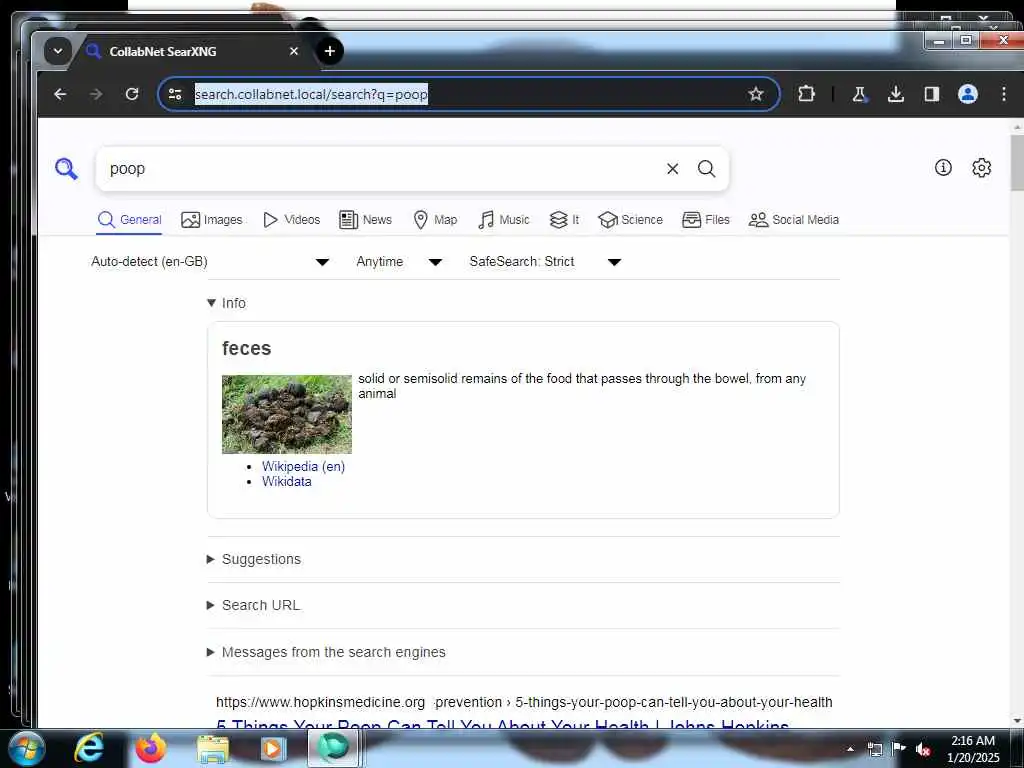Screen dimensions: 1024x768
Task: Select the General category tab
Action: coord(129,219)
